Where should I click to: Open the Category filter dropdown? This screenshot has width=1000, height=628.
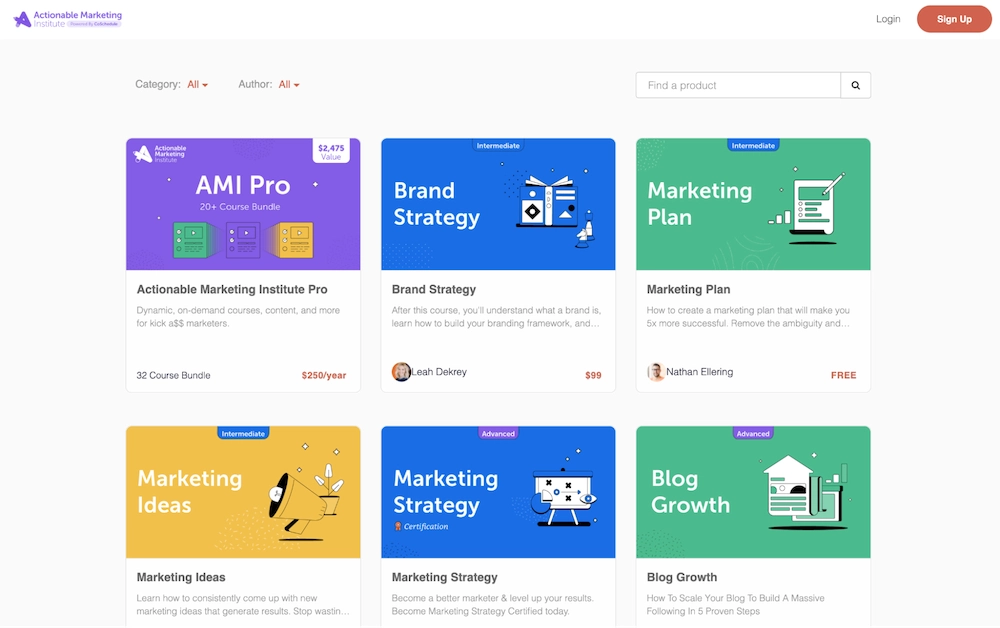click(x=197, y=85)
